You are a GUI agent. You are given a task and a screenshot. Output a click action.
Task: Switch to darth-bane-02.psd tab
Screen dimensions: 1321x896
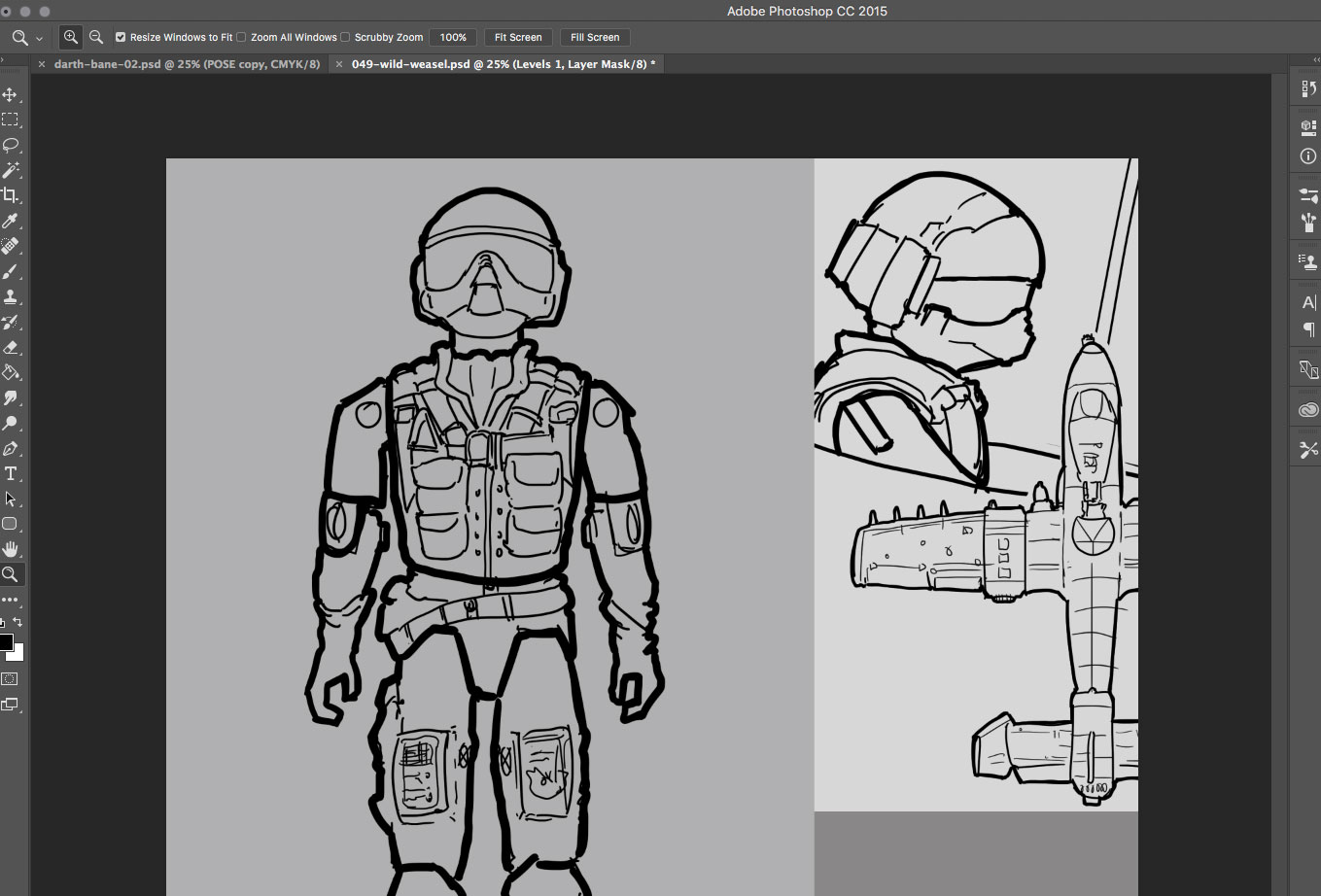(x=187, y=64)
